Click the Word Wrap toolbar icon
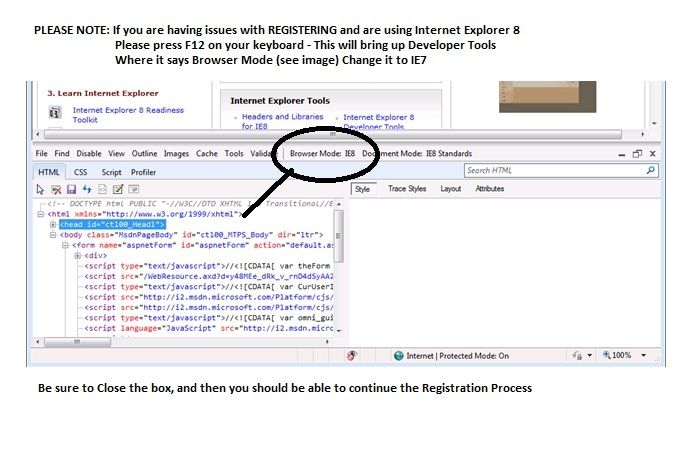This screenshot has height=471, width=694. pyautogui.click(x=133, y=189)
